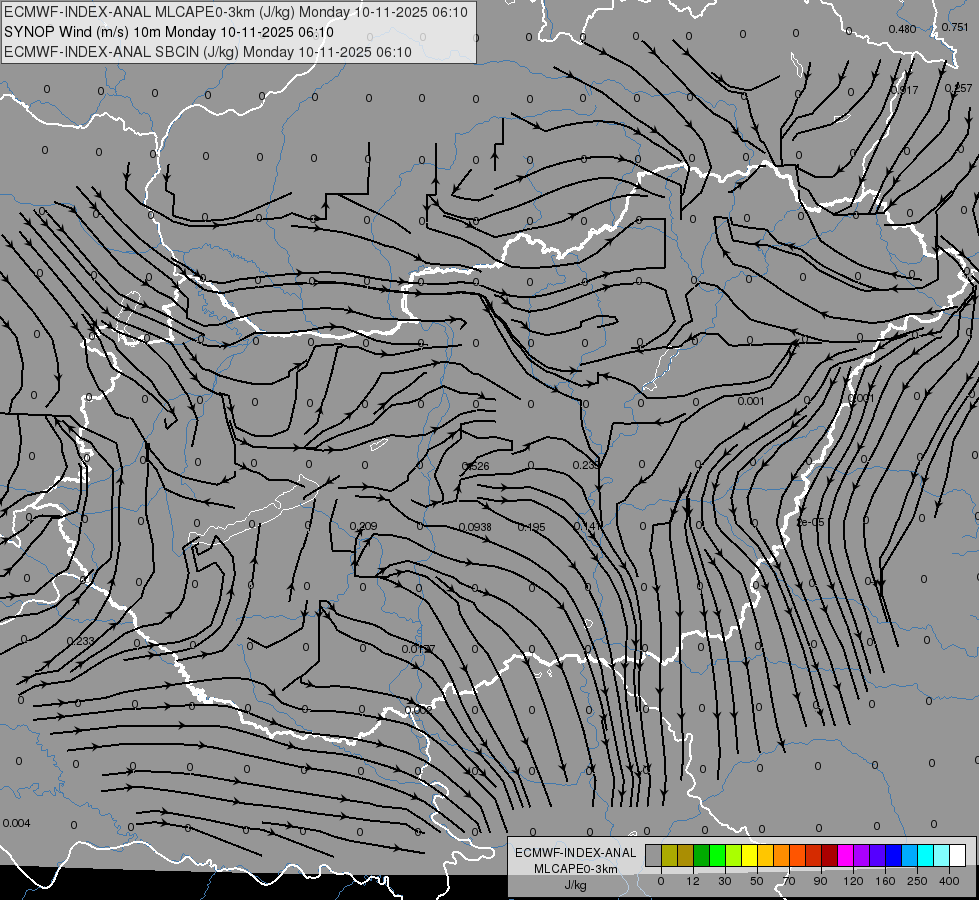Click the '0.233' value on the map
This screenshot has height=900, width=979.
[81, 641]
